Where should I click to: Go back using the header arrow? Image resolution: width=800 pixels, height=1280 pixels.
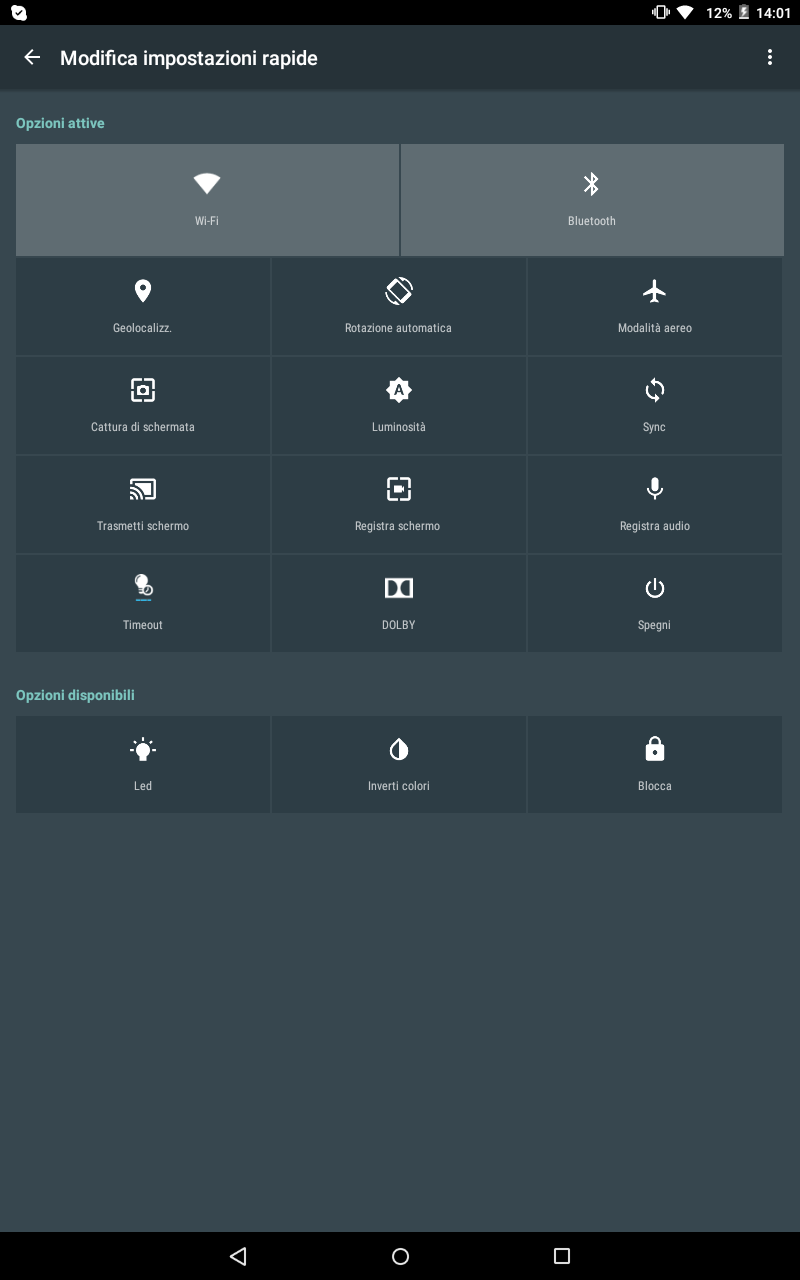coord(32,58)
